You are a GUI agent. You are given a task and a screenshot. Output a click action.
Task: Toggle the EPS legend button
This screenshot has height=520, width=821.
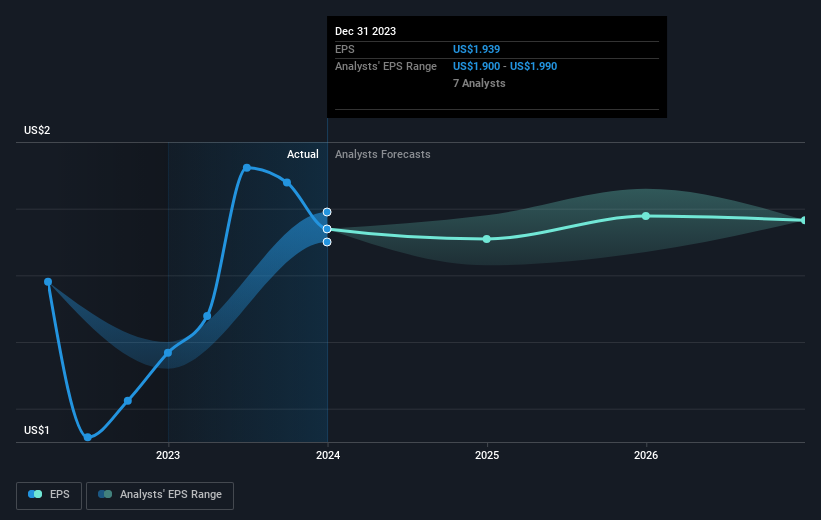tap(49, 495)
